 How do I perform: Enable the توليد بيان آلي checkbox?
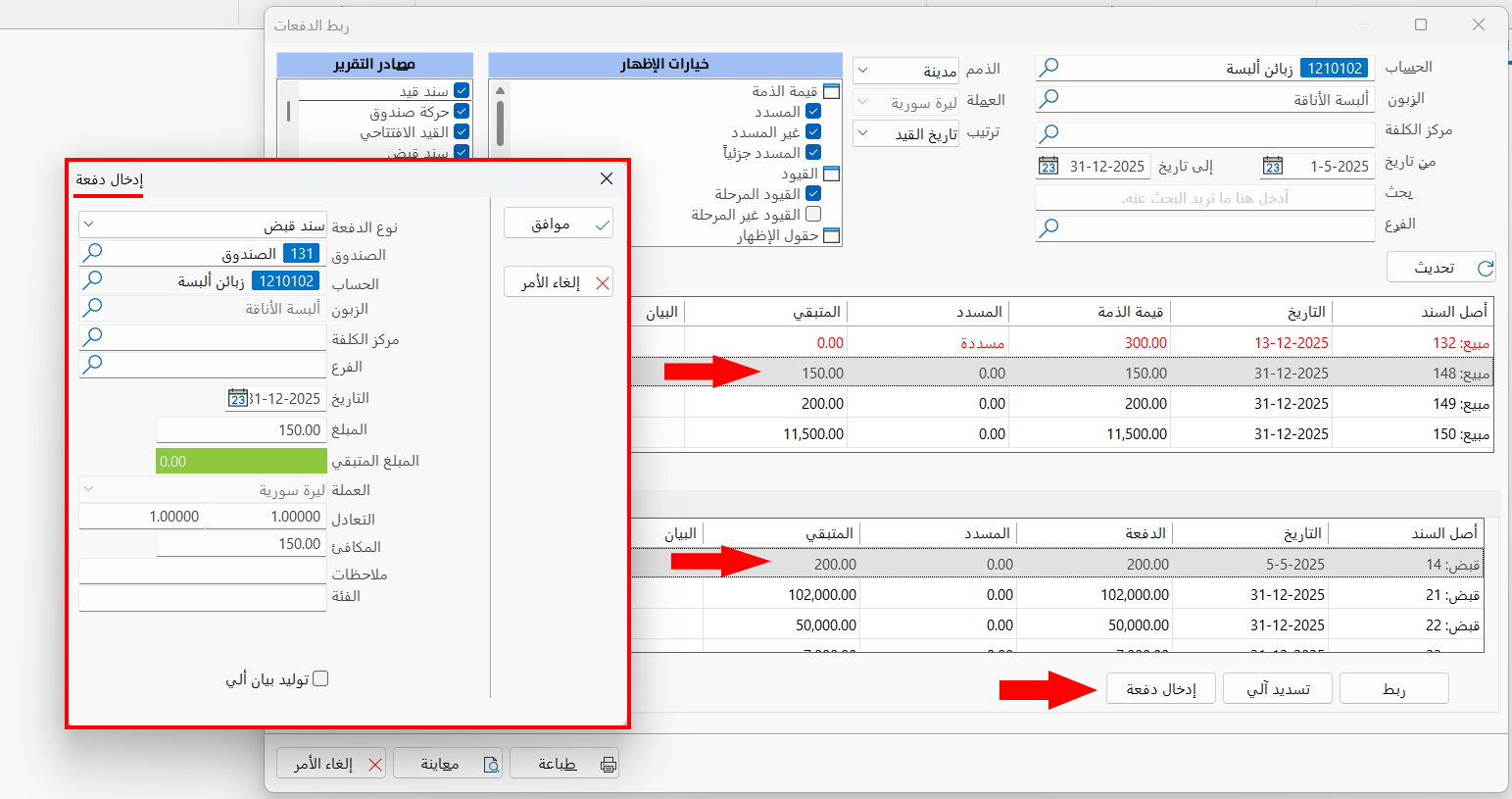pyautogui.click(x=319, y=677)
